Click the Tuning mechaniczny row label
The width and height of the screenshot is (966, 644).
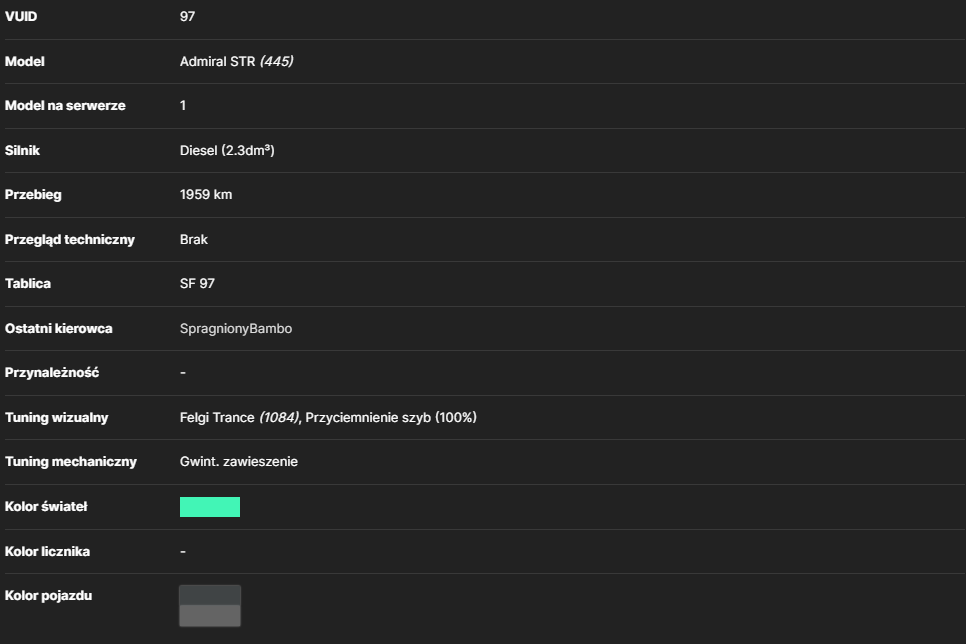70,462
